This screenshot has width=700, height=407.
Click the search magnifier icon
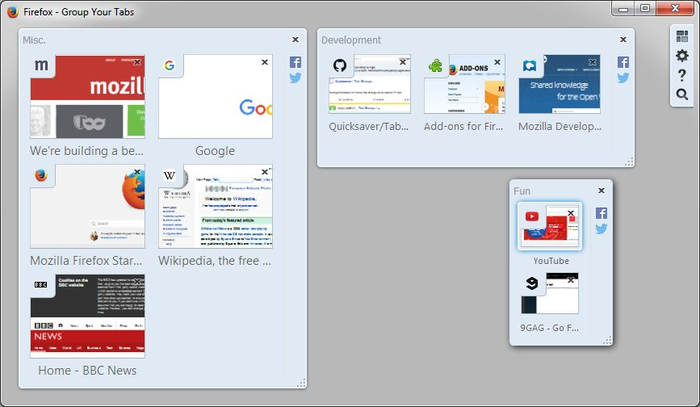pyautogui.click(x=682, y=94)
